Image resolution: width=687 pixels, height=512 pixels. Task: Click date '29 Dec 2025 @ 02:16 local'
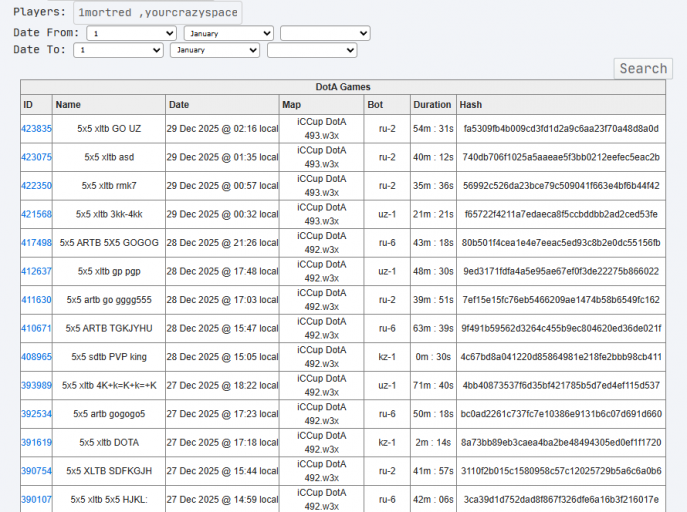(222, 129)
